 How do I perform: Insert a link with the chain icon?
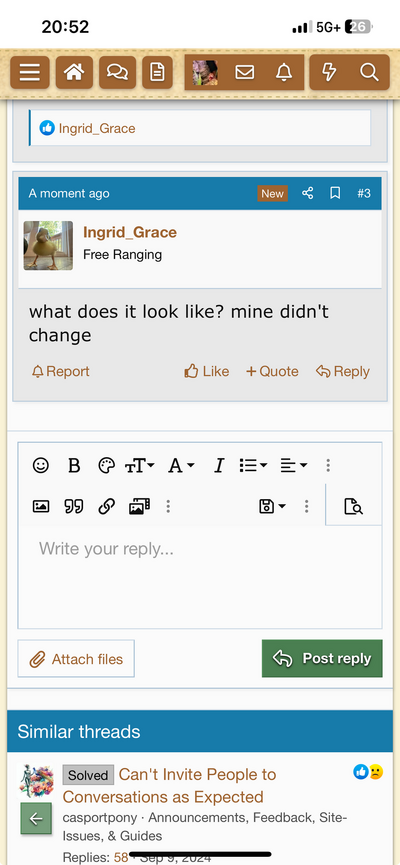pyautogui.click(x=106, y=506)
